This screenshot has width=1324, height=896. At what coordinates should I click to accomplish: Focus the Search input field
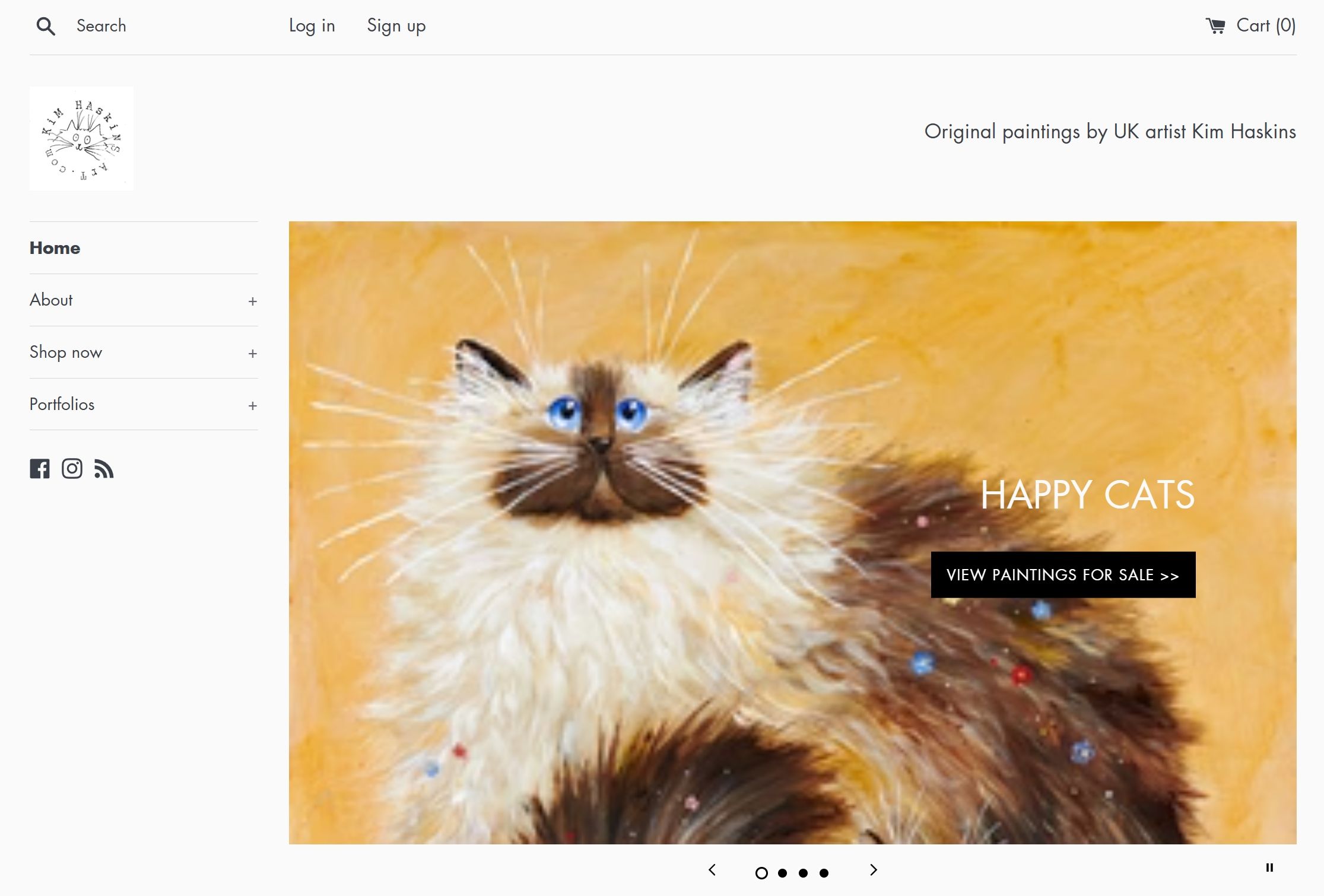pos(166,26)
